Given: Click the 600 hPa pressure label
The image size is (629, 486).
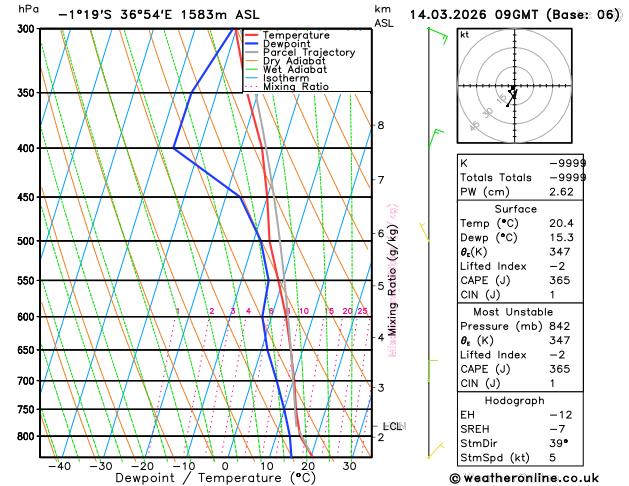Looking at the screenshot, I should [x=28, y=317].
